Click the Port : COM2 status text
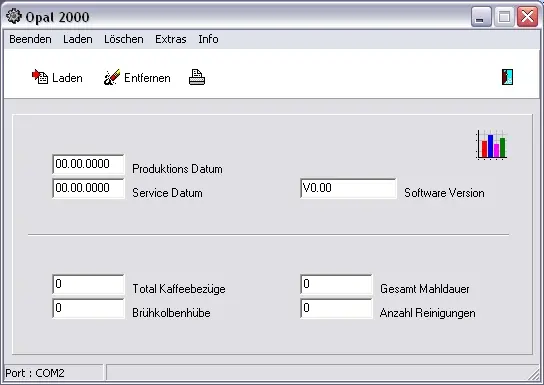The height and width of the screenshot is (385, 544). [x=35, y=373]
